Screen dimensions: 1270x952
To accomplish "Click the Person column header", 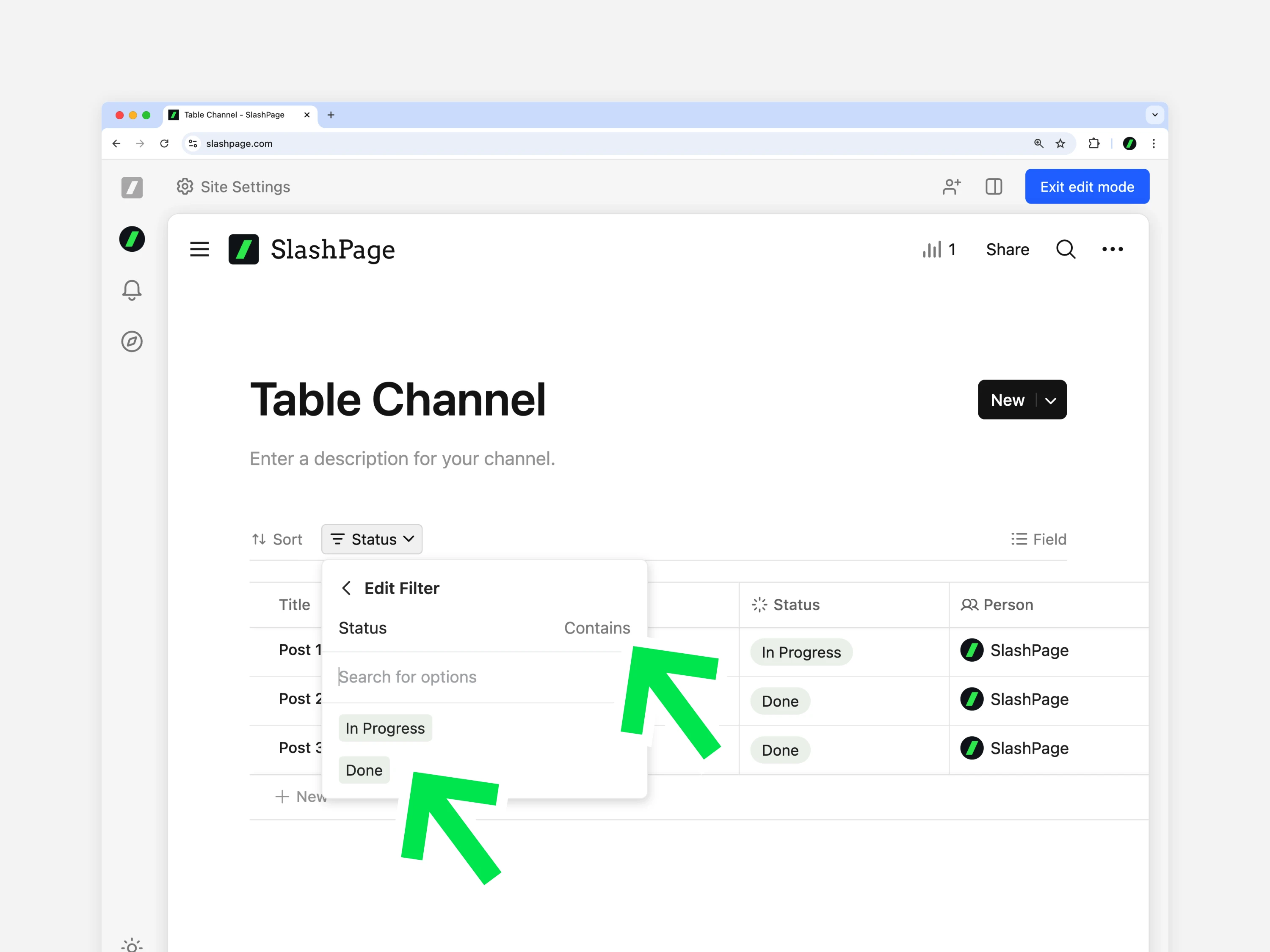I will tap(1048, 605).
